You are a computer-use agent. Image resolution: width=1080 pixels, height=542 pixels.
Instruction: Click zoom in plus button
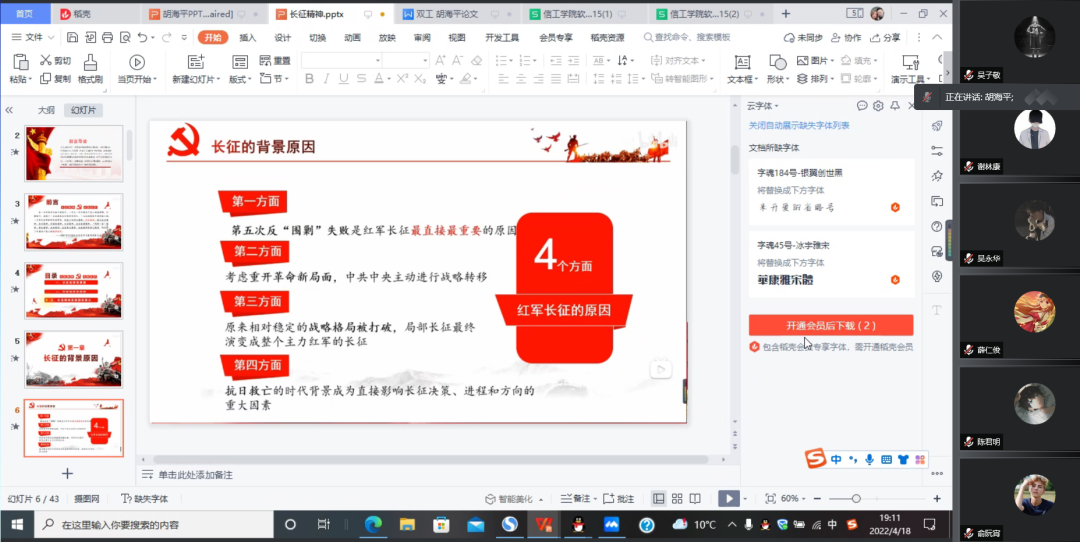937,499
